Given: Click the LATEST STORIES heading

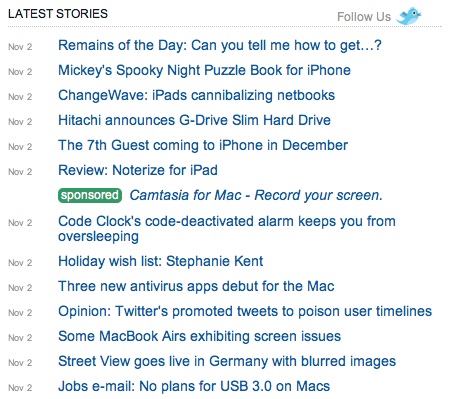Looking at the screenshot, I should click(x=58, y=14).
